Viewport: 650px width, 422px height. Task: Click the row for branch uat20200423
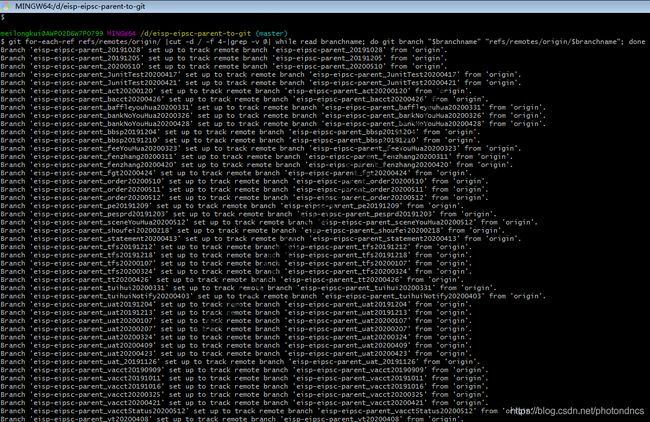pos(236,354)
